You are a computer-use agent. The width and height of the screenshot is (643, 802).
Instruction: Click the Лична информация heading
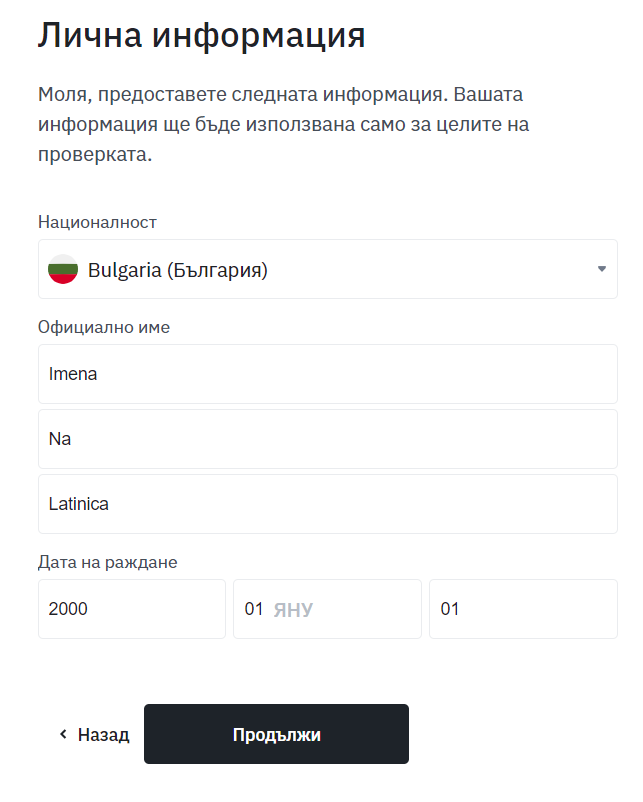click(x=202, y=36)
